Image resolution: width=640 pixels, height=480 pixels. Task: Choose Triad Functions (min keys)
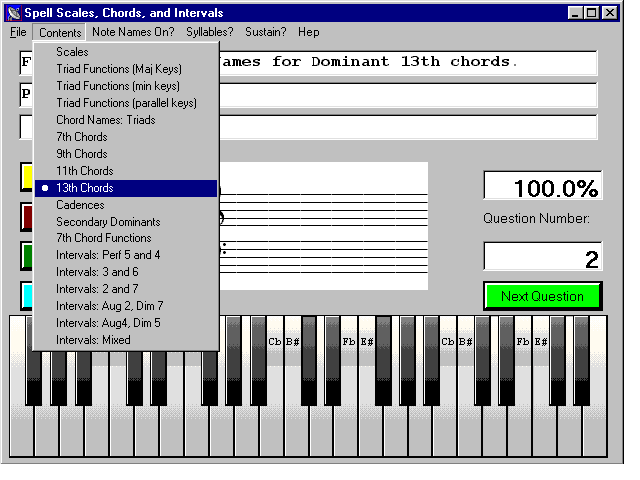click(126, 86)
